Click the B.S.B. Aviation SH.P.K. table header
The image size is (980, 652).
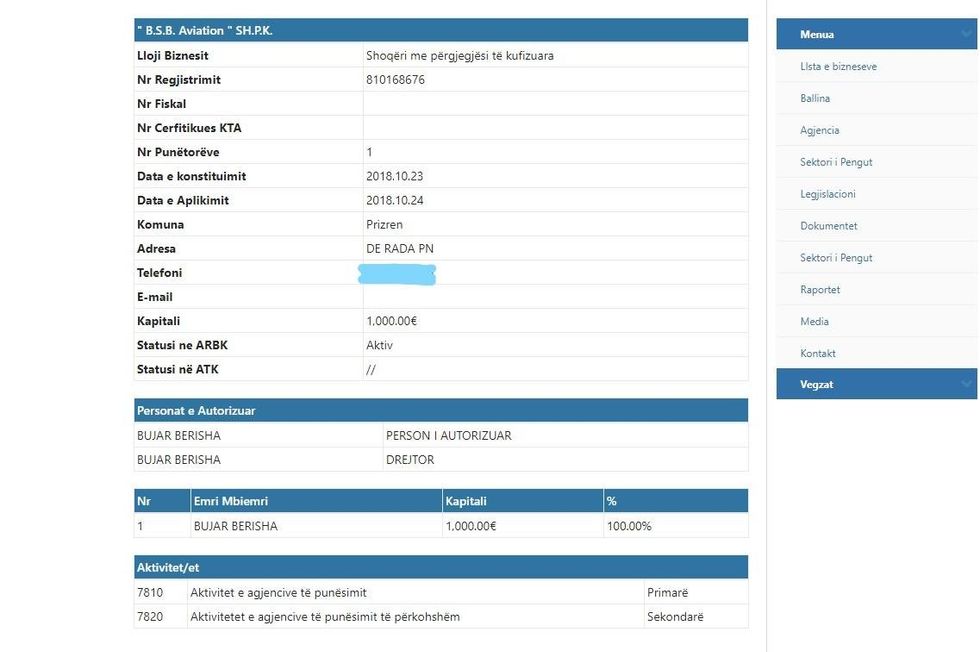(205, 31)
